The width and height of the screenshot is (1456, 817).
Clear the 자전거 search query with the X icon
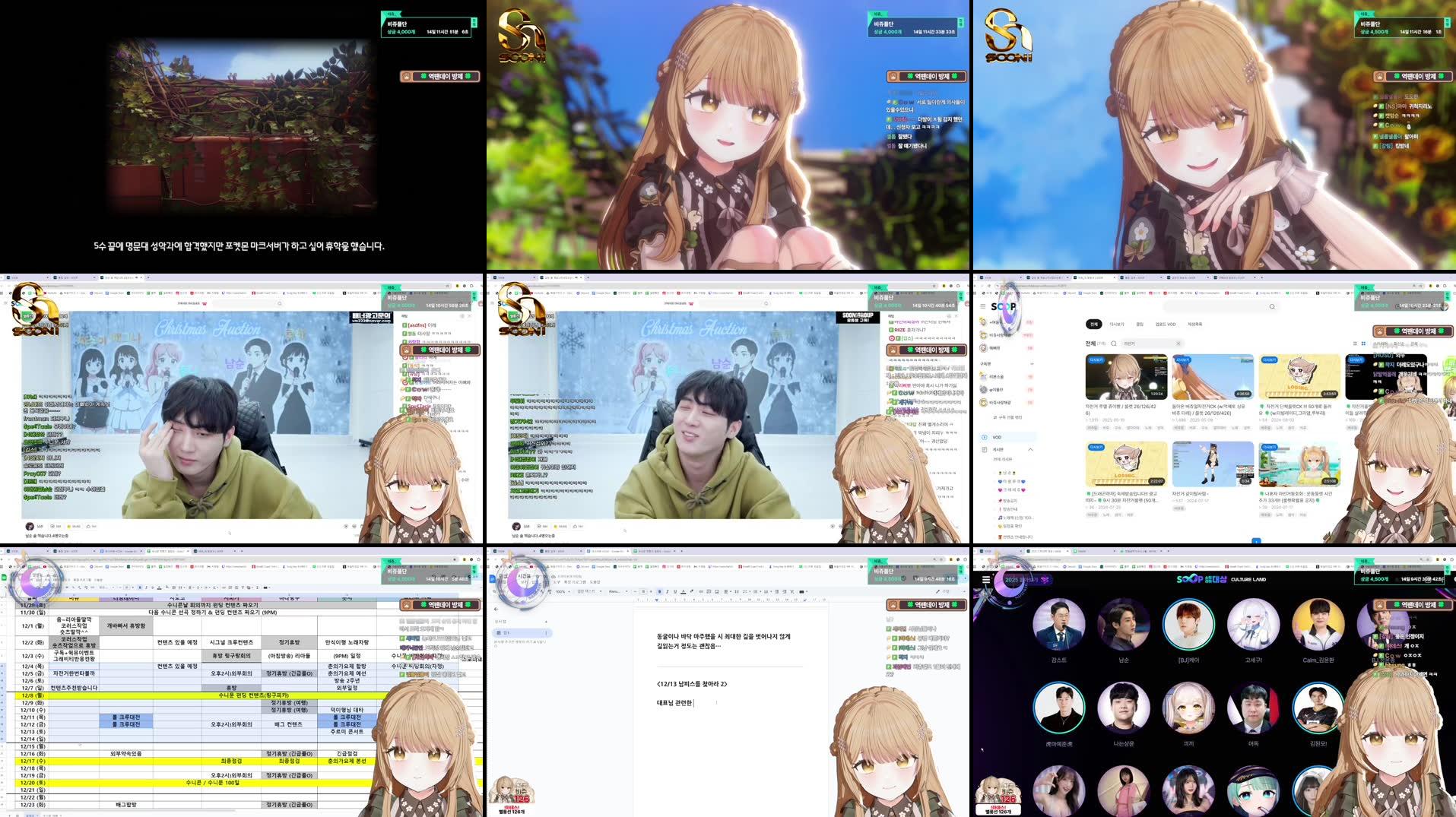[1178, 344]
